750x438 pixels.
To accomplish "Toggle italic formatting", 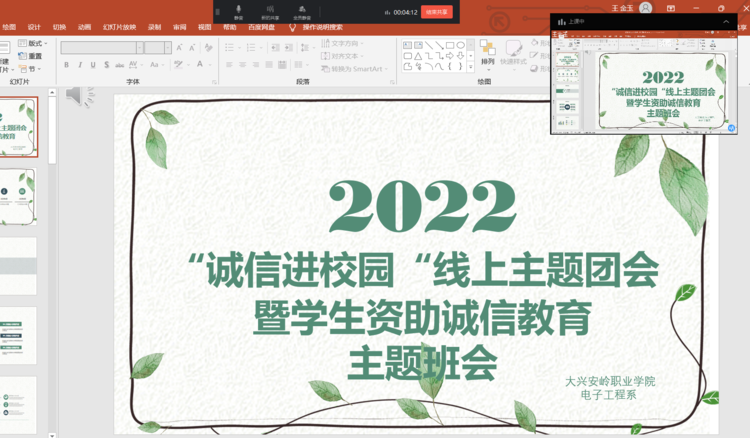I will [80, 65].
